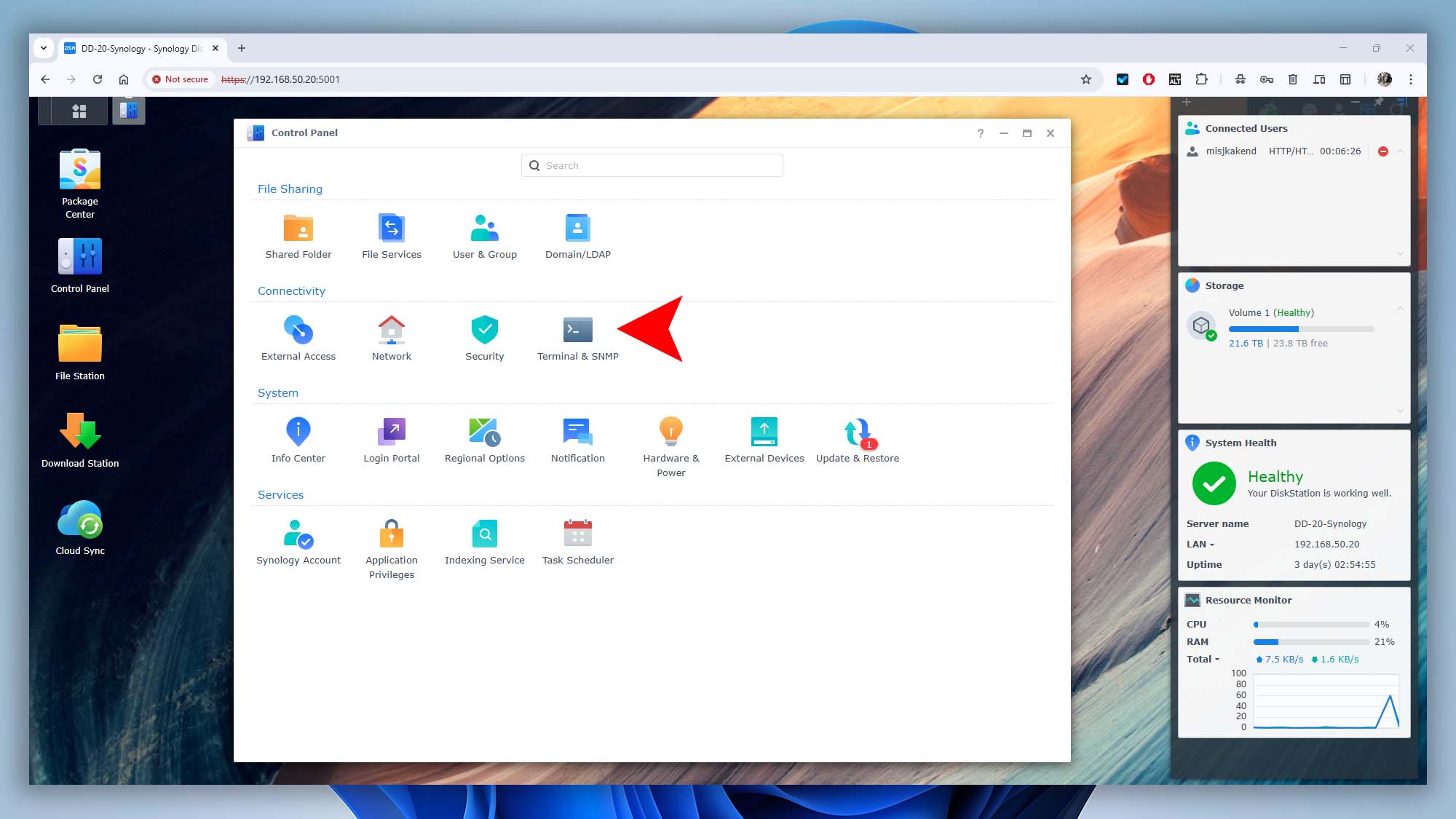
Task: Open Shared Folder settings
Action: tap(298, 237)
